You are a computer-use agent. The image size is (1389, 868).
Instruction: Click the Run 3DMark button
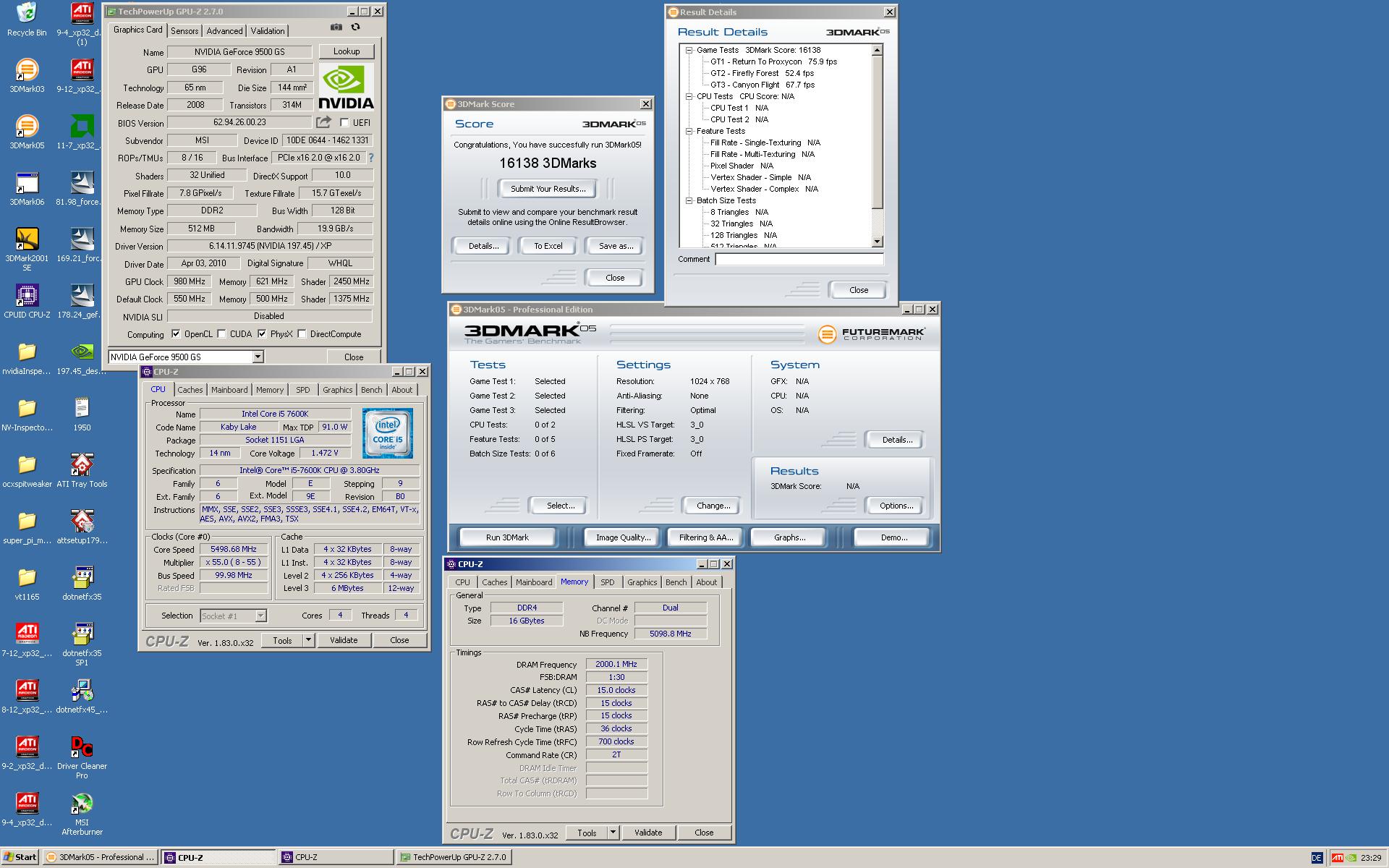pyautogui.click(x=508, y=537)
